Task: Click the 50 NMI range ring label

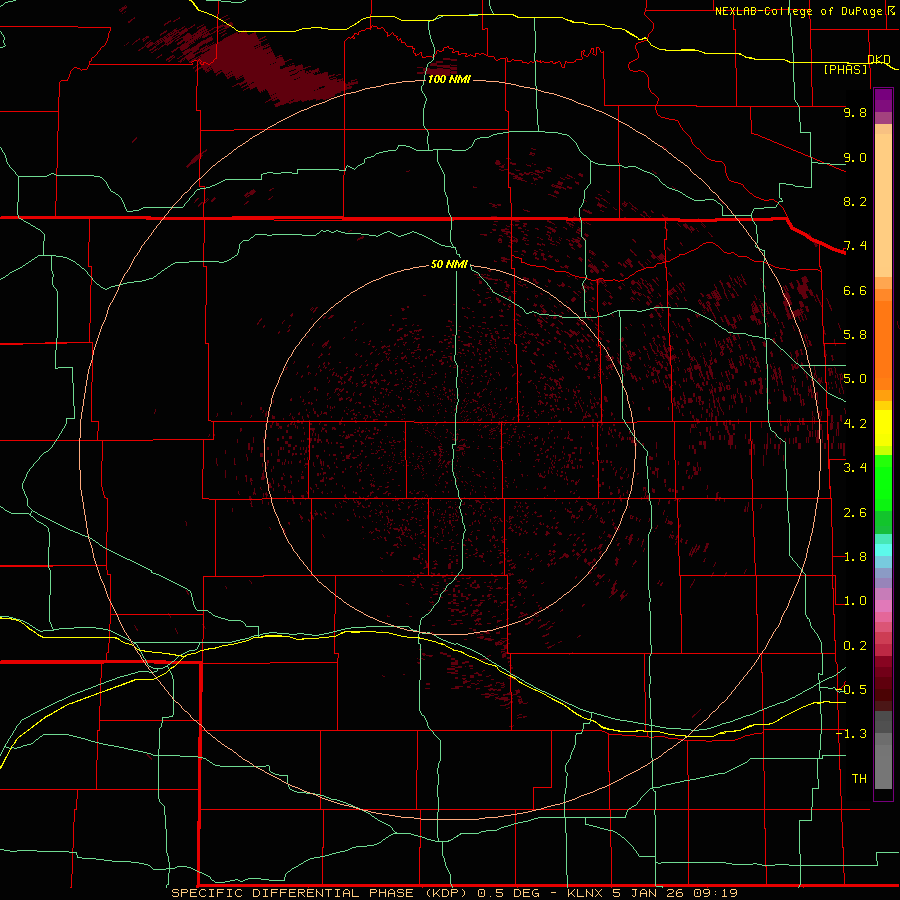Action: (449, 264)
